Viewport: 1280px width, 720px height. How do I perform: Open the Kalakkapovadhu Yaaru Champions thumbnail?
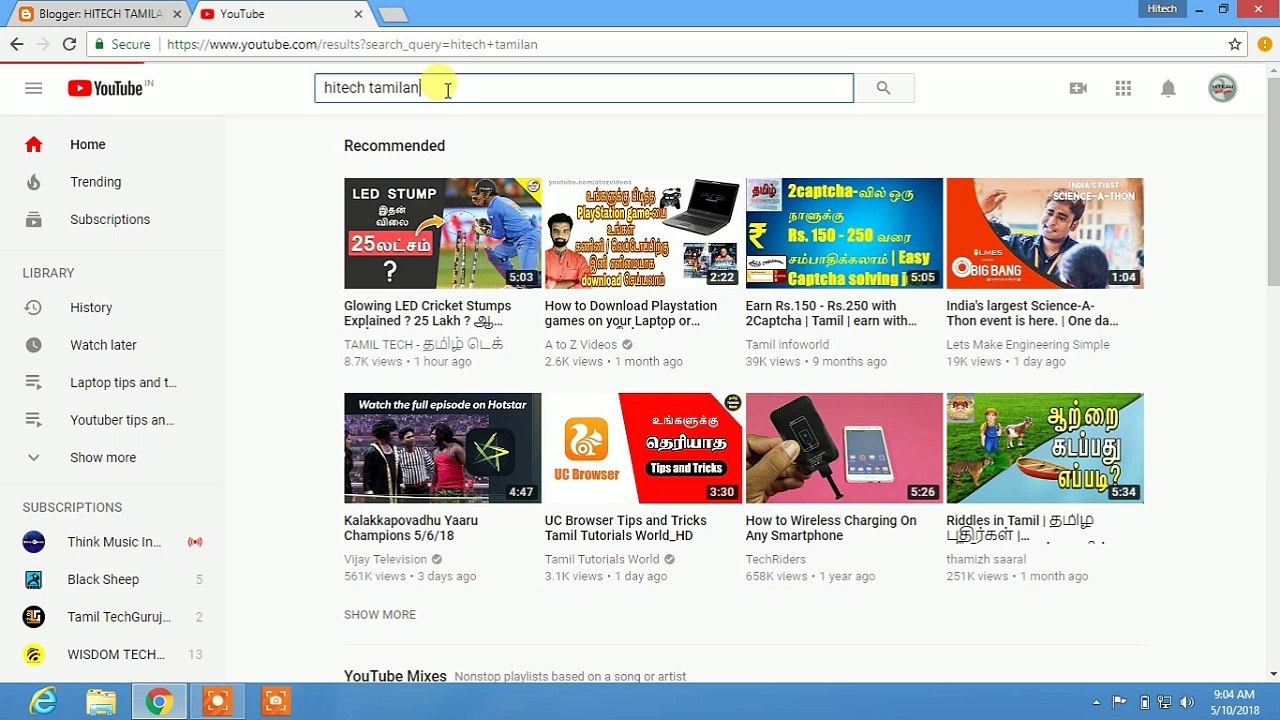point(442,448)
